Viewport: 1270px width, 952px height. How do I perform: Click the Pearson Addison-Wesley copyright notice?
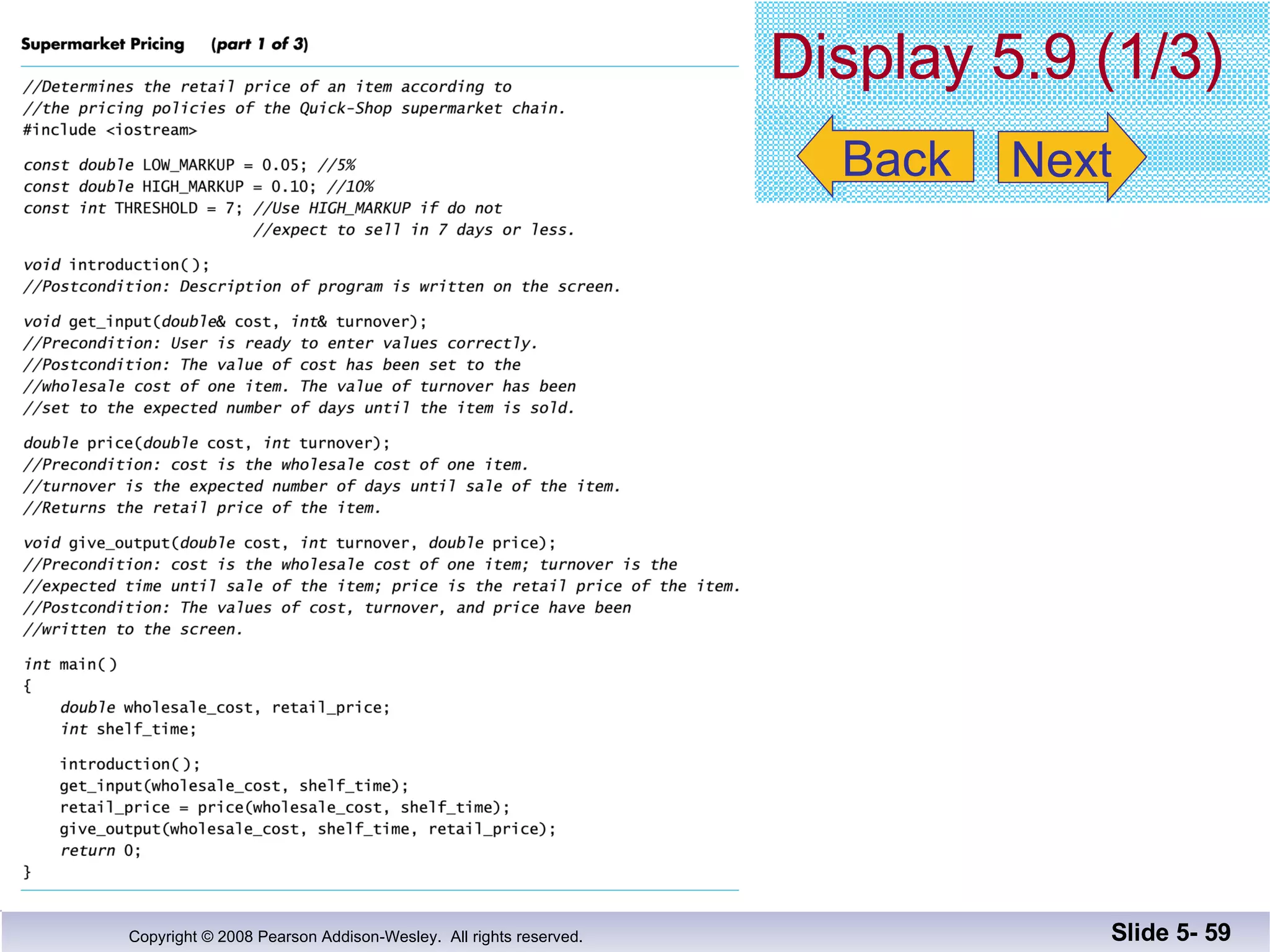tap(355, 937)
